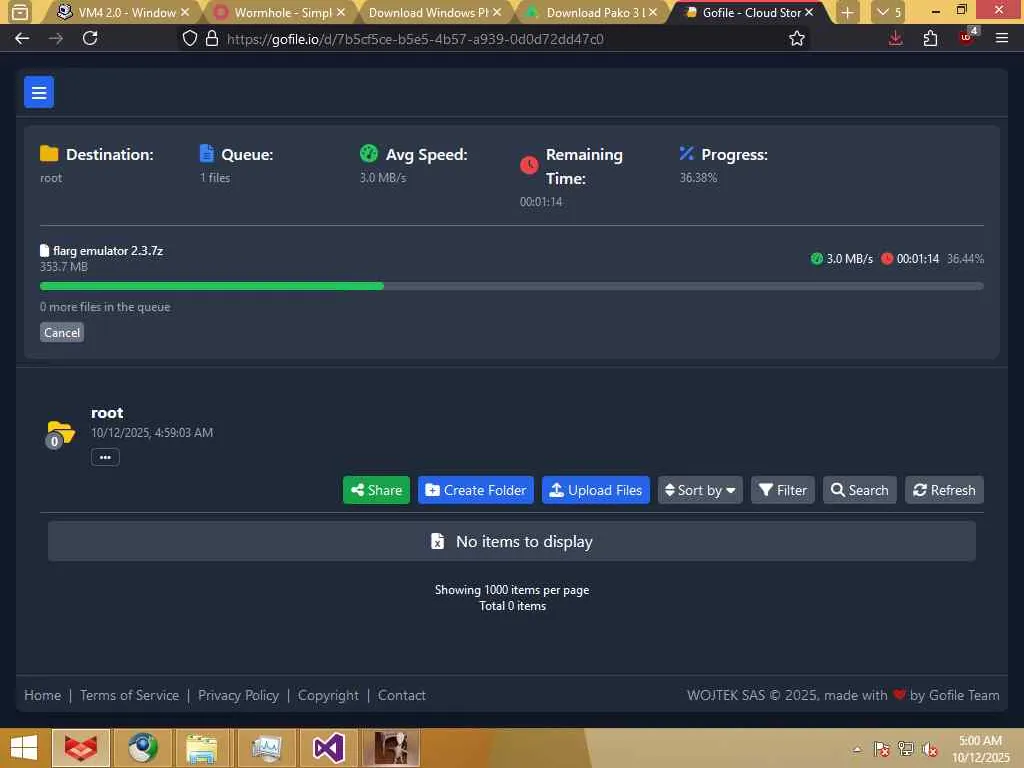The image size is (1024, 768).
Task: Click the uBlock Origin extension icon
Action: [x=967, y=37]
